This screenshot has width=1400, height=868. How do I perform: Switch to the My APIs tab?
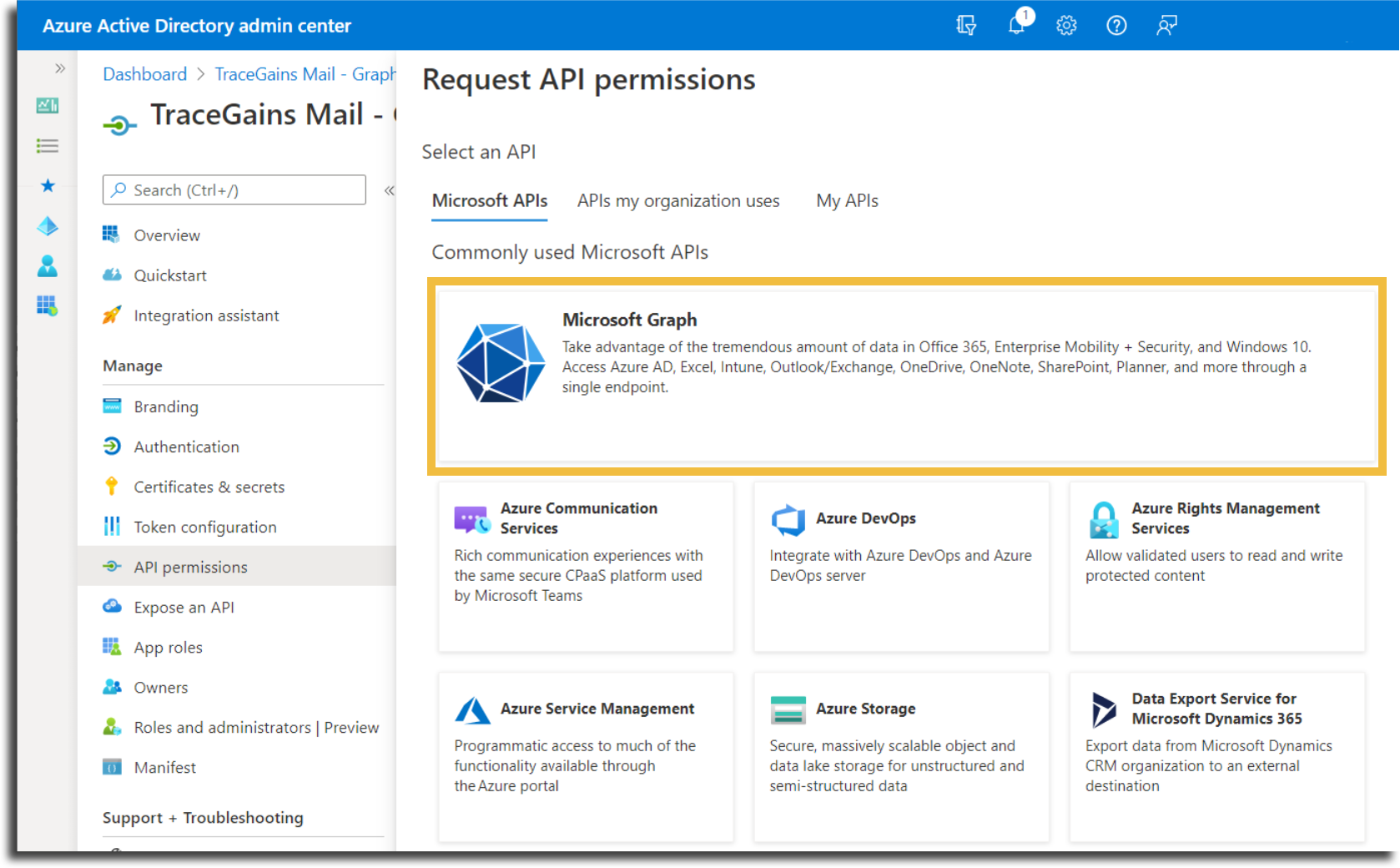click(847, 201)
